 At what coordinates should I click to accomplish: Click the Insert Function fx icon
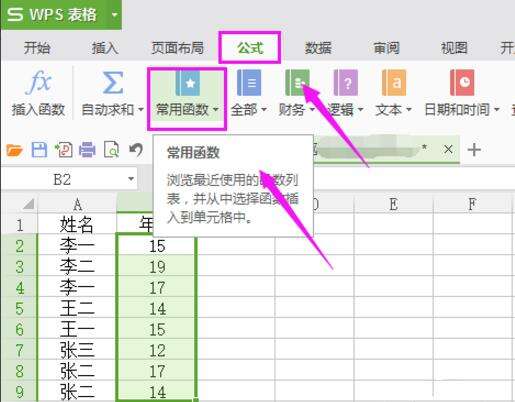38,81
